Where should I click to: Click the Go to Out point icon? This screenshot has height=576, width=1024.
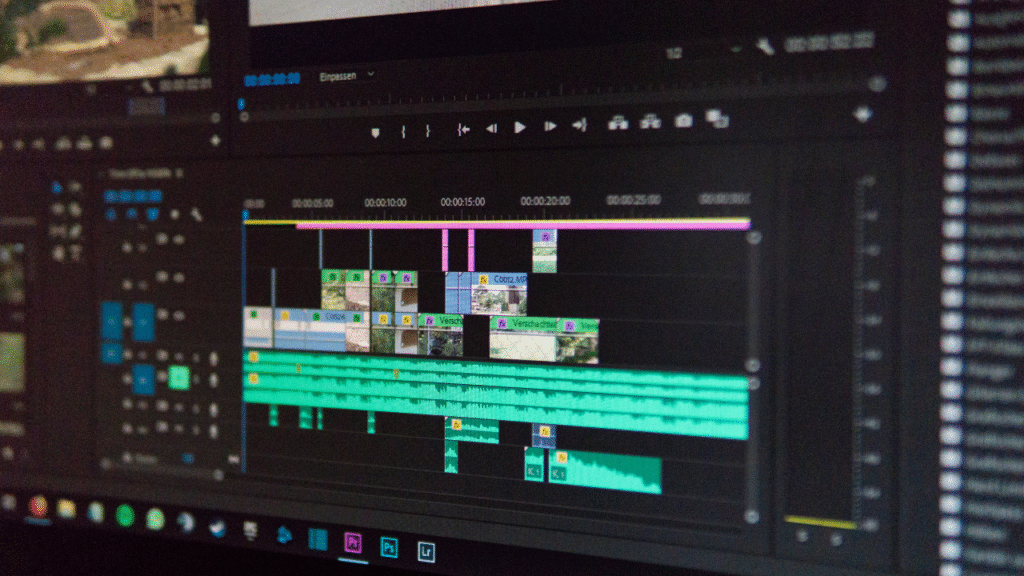(x=578, y=125)
